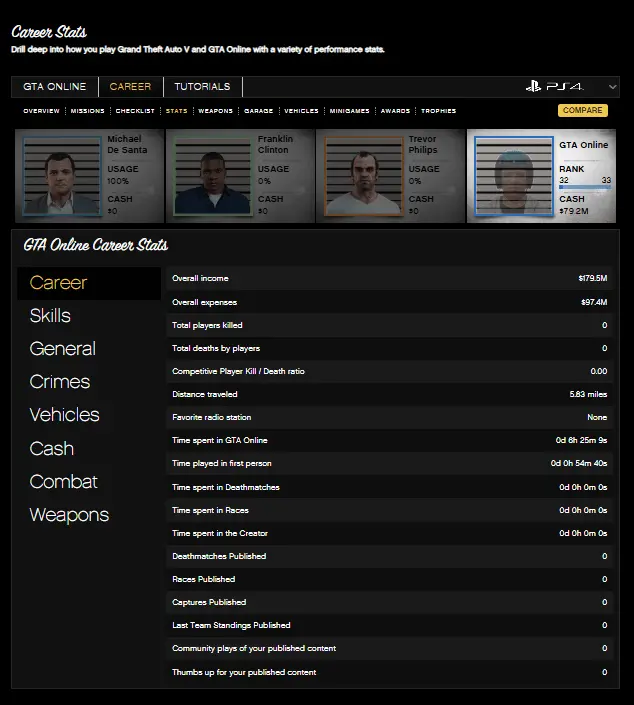The height and width of the screenshot is (705, 634).
Task: Expand the platform dropdown chevron
Action: coord(612,87)
